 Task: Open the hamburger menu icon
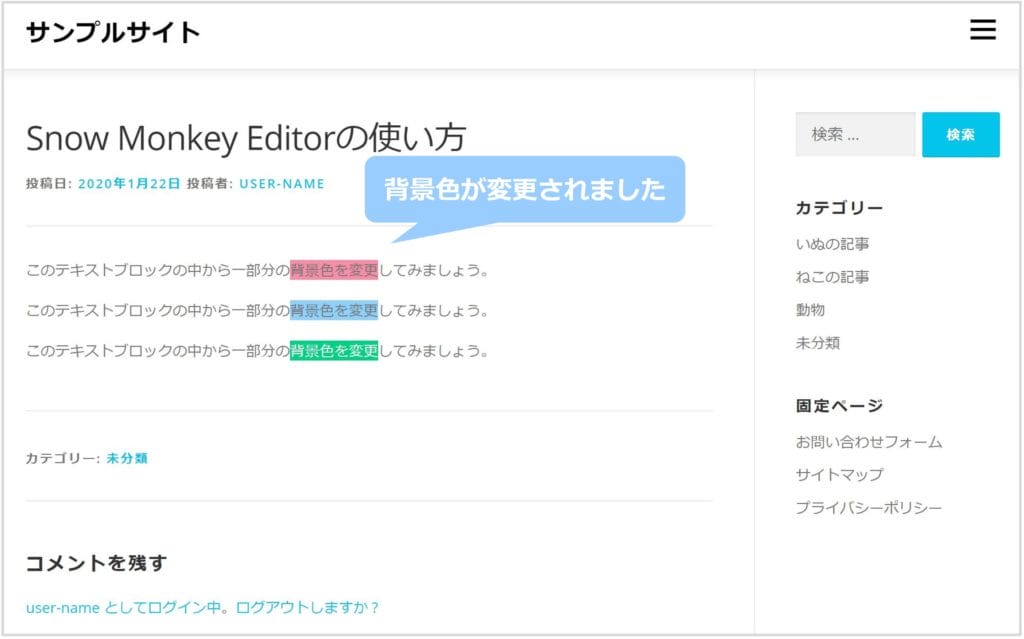pyautogui.click(x=983, y=29)
